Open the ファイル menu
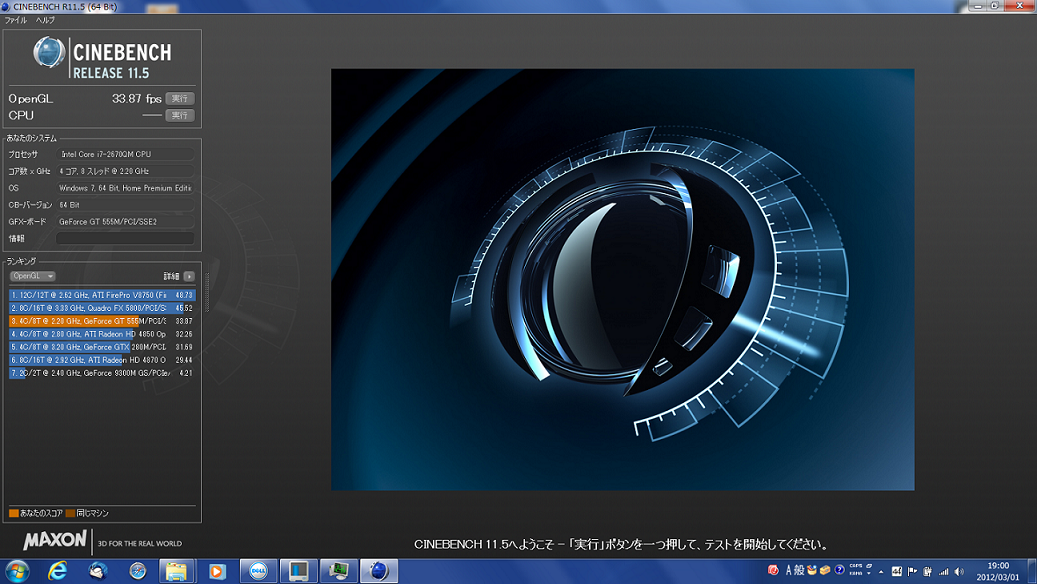This screenshot has width=1037, height=584. click(x=16, y=20)
